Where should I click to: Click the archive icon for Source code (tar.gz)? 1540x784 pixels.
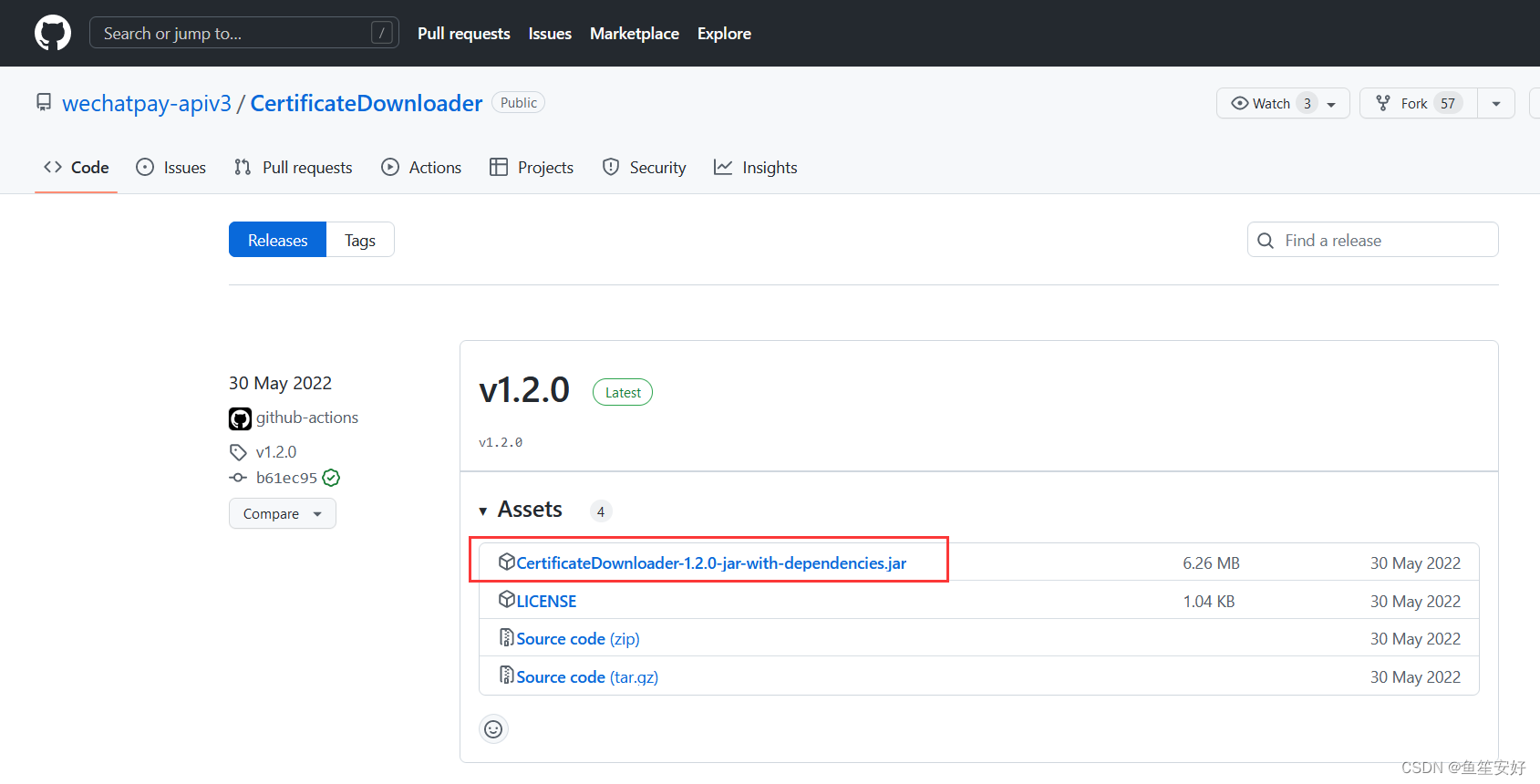(x=506, y=675)
